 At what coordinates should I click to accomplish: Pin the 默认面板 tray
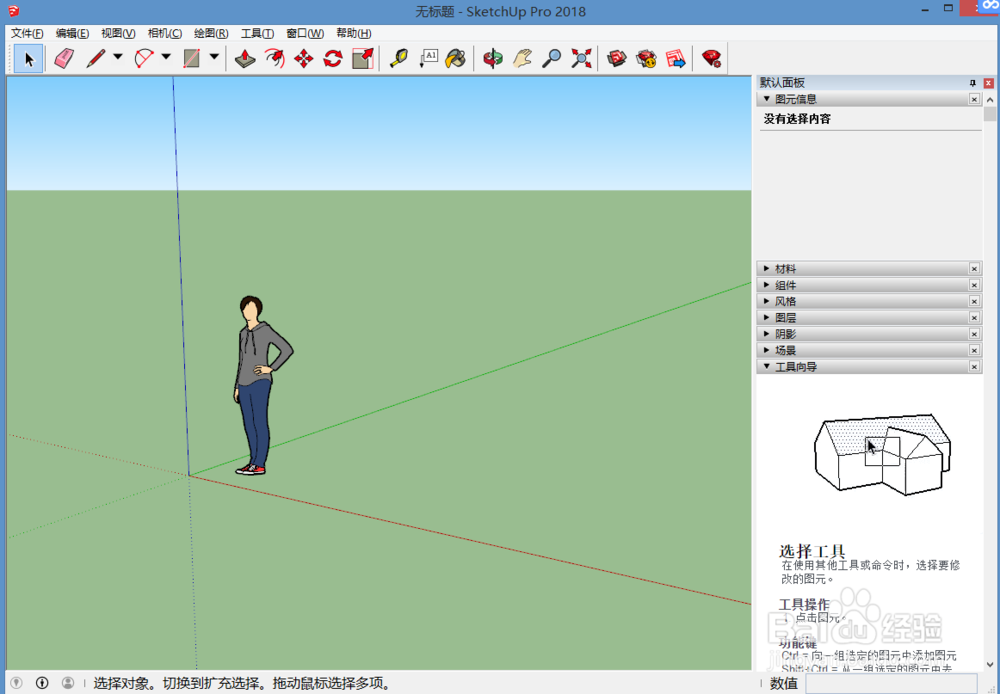click(973, 83)
